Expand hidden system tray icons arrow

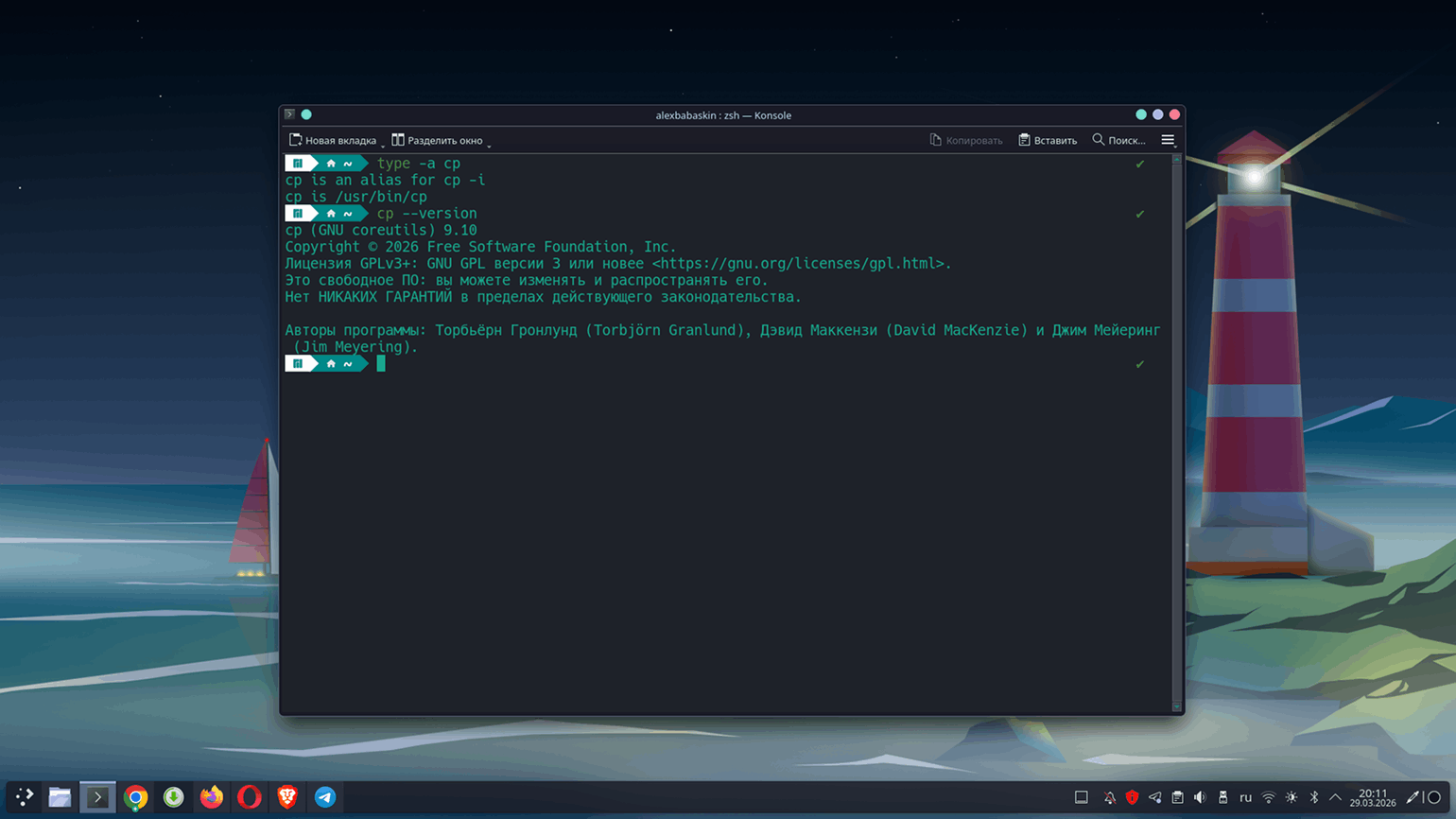click(1335, 797)
